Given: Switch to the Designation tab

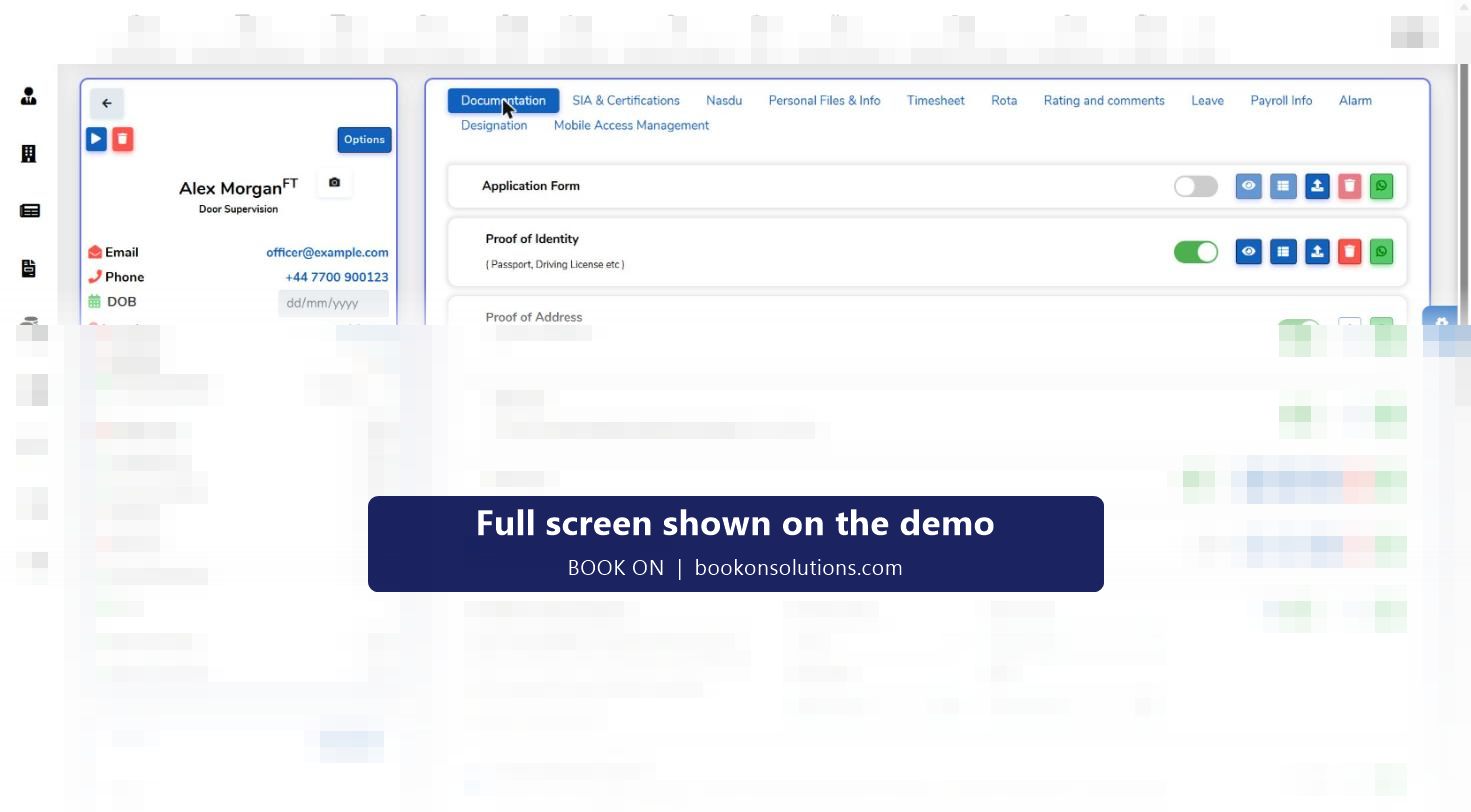Looking at the screenshot, I should coord(494,125).
